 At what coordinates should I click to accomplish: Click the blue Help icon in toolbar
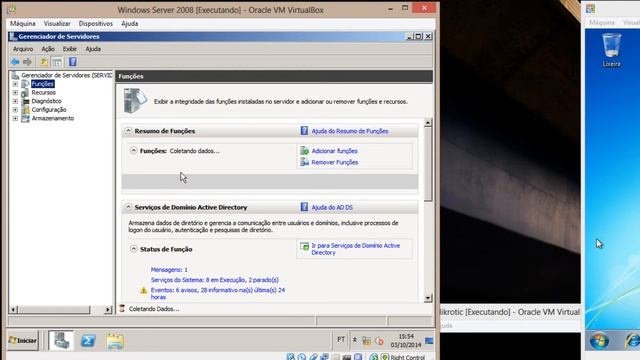click(73, 62)
